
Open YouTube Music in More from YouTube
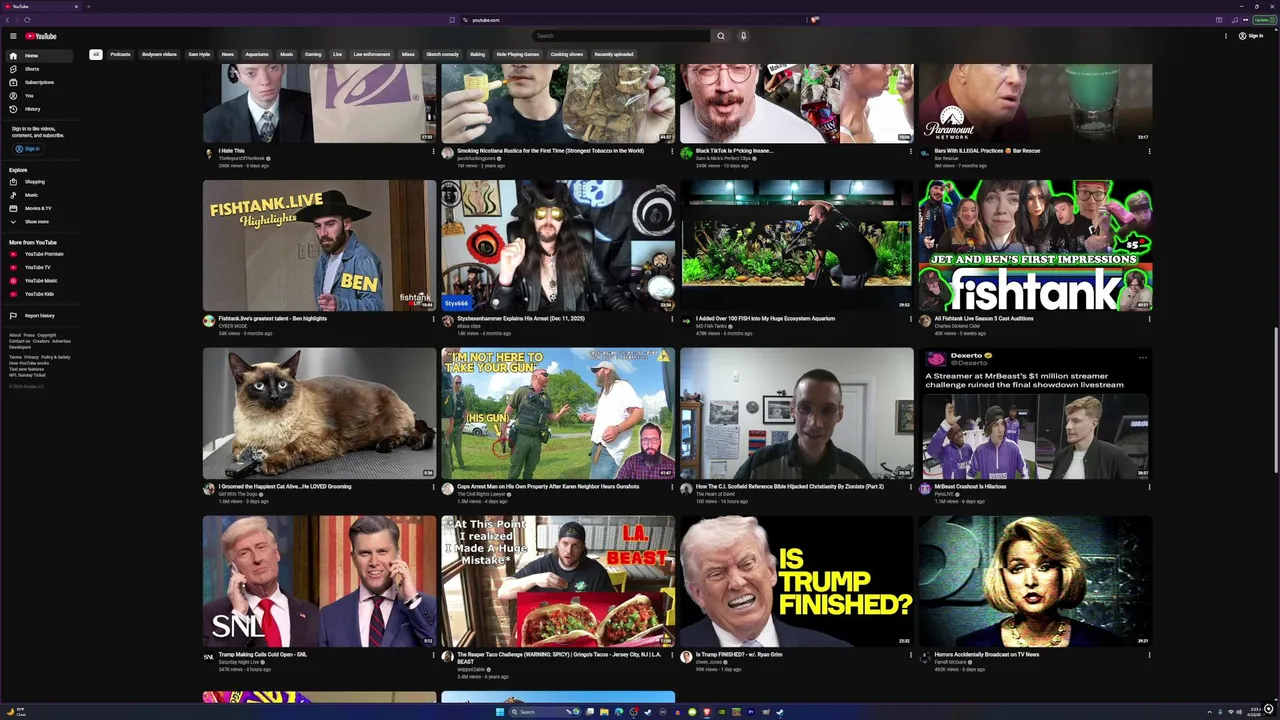point(38,281)
